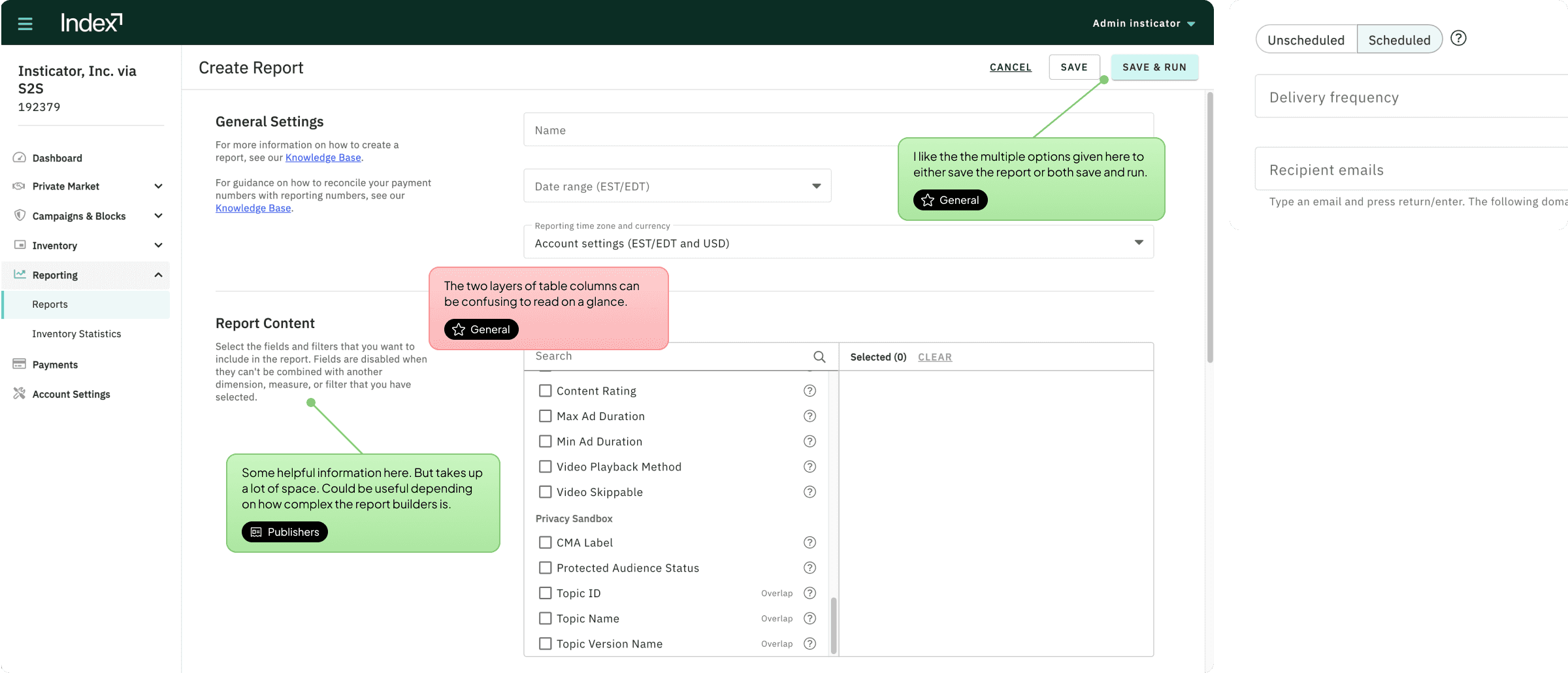Image resolution: width=1568 pixels, height=673 pixels.
Task: Click the SAVE button
Action: click(x=1074, y=67)
